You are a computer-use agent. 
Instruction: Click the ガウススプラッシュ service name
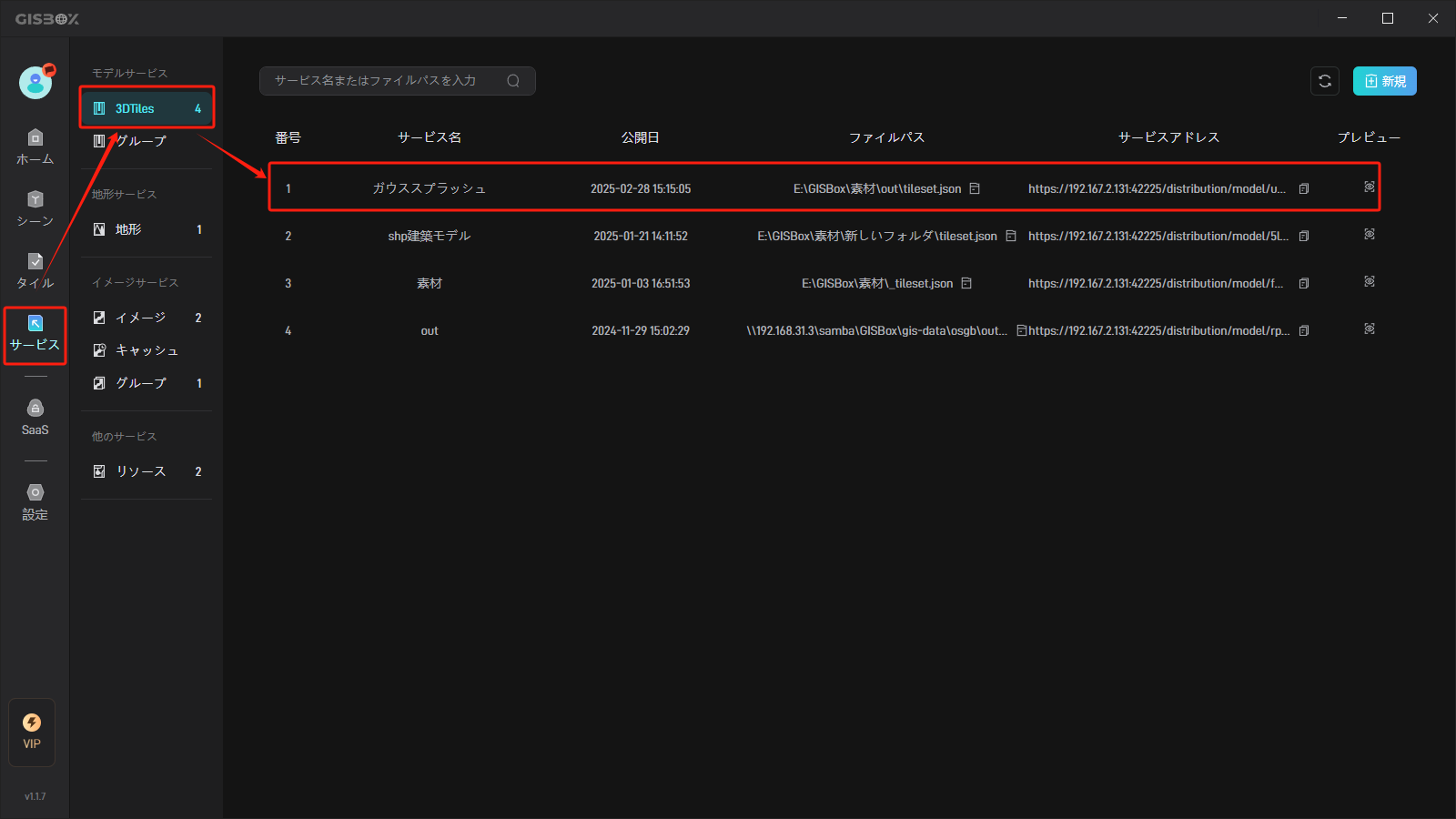[x=430, y=188]
